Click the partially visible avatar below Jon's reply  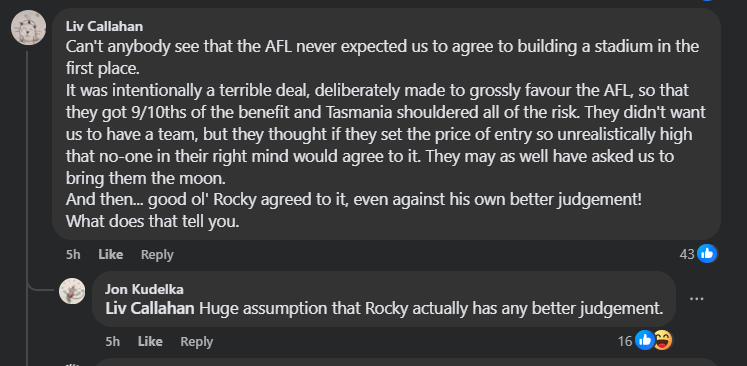click(72, 364)
